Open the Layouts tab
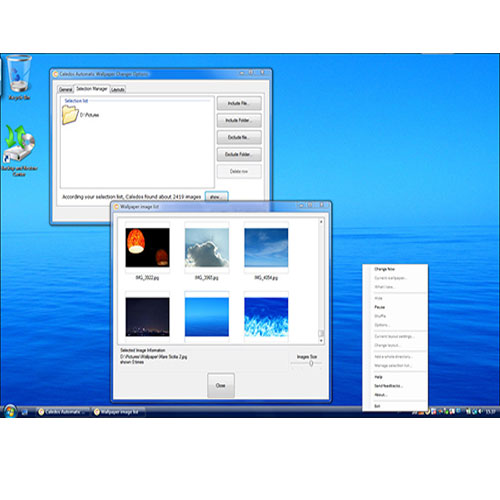 point(118,89)
